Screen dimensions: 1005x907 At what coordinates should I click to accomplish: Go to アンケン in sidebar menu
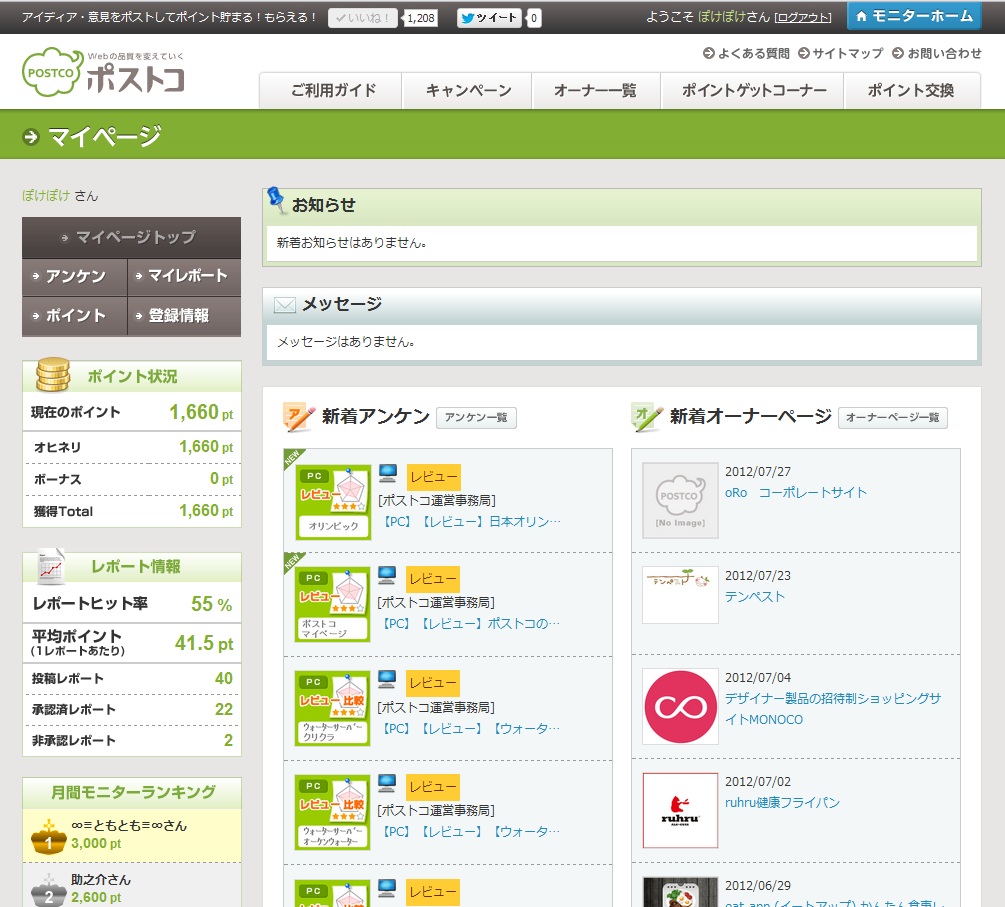coord(75,276)
